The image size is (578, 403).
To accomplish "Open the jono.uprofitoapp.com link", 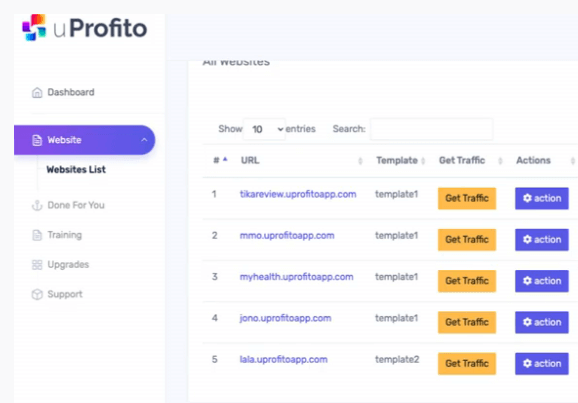I will click(x=285, y=318).
